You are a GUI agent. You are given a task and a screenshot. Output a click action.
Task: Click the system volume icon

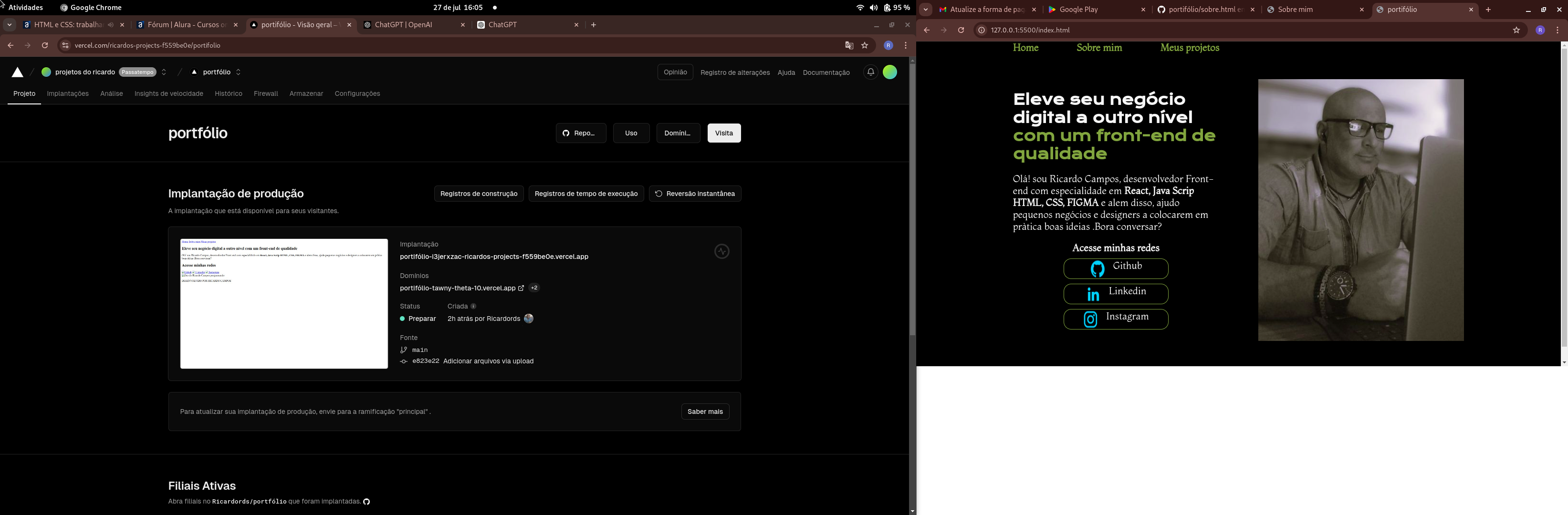pos(874,8)
